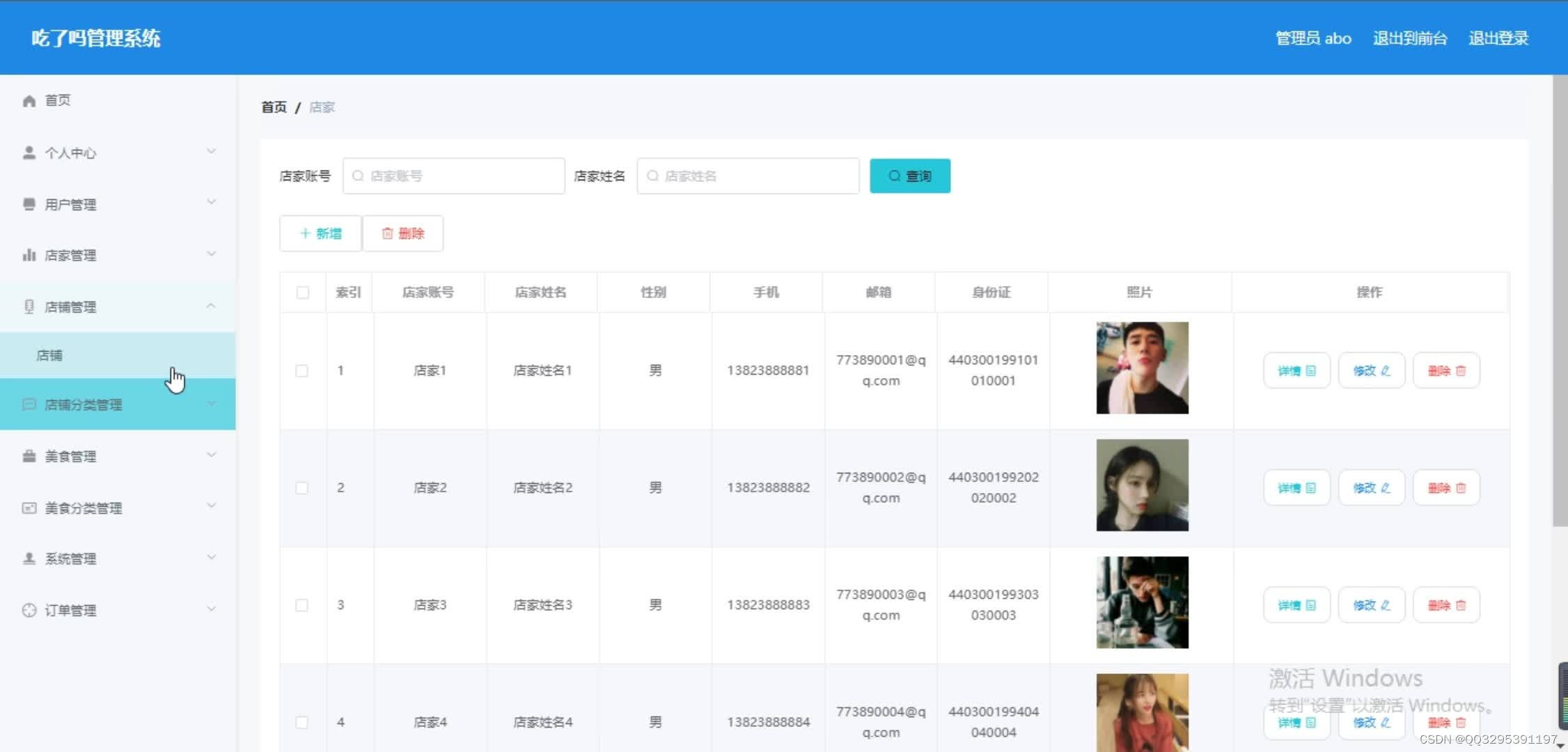Click the 删除 batch delete button above table
The image size is (1568, 752).
tap(403, 233)
